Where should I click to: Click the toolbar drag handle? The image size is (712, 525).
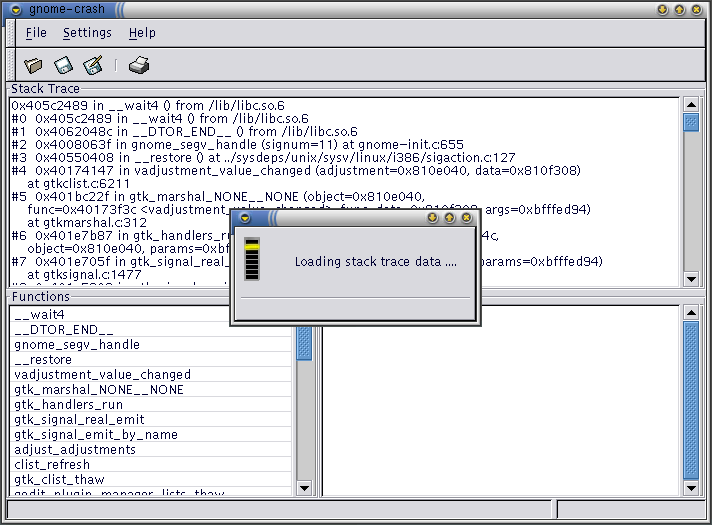click(x=11, y=65)
